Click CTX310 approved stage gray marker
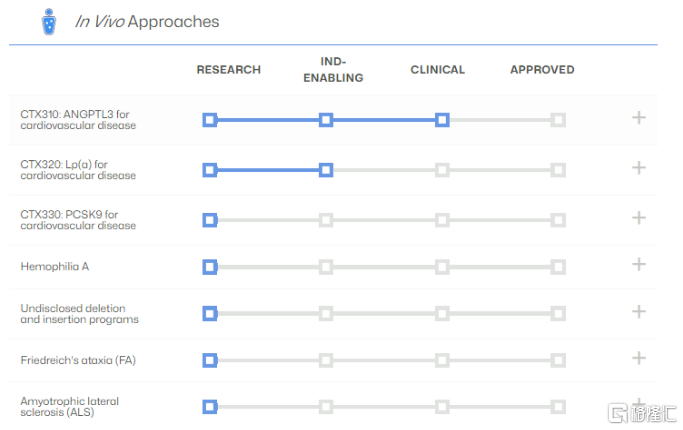This screenshot has height=430, width=683. (x=558, y=120)
